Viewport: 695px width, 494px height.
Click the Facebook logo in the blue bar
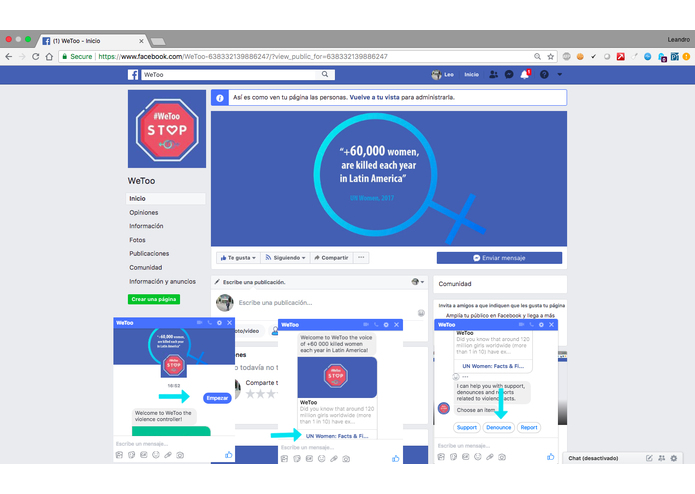pos(133,74)
